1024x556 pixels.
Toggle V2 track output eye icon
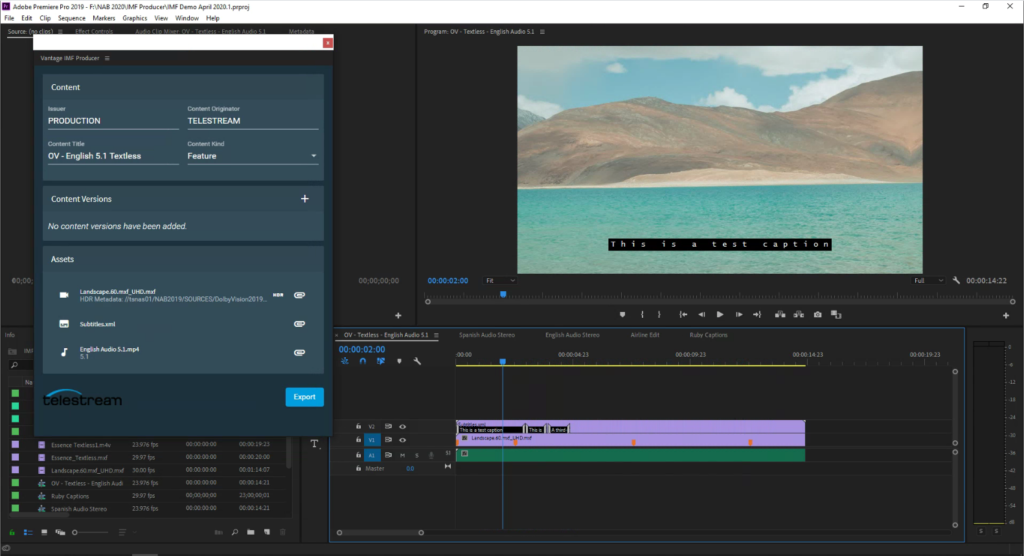402,426
